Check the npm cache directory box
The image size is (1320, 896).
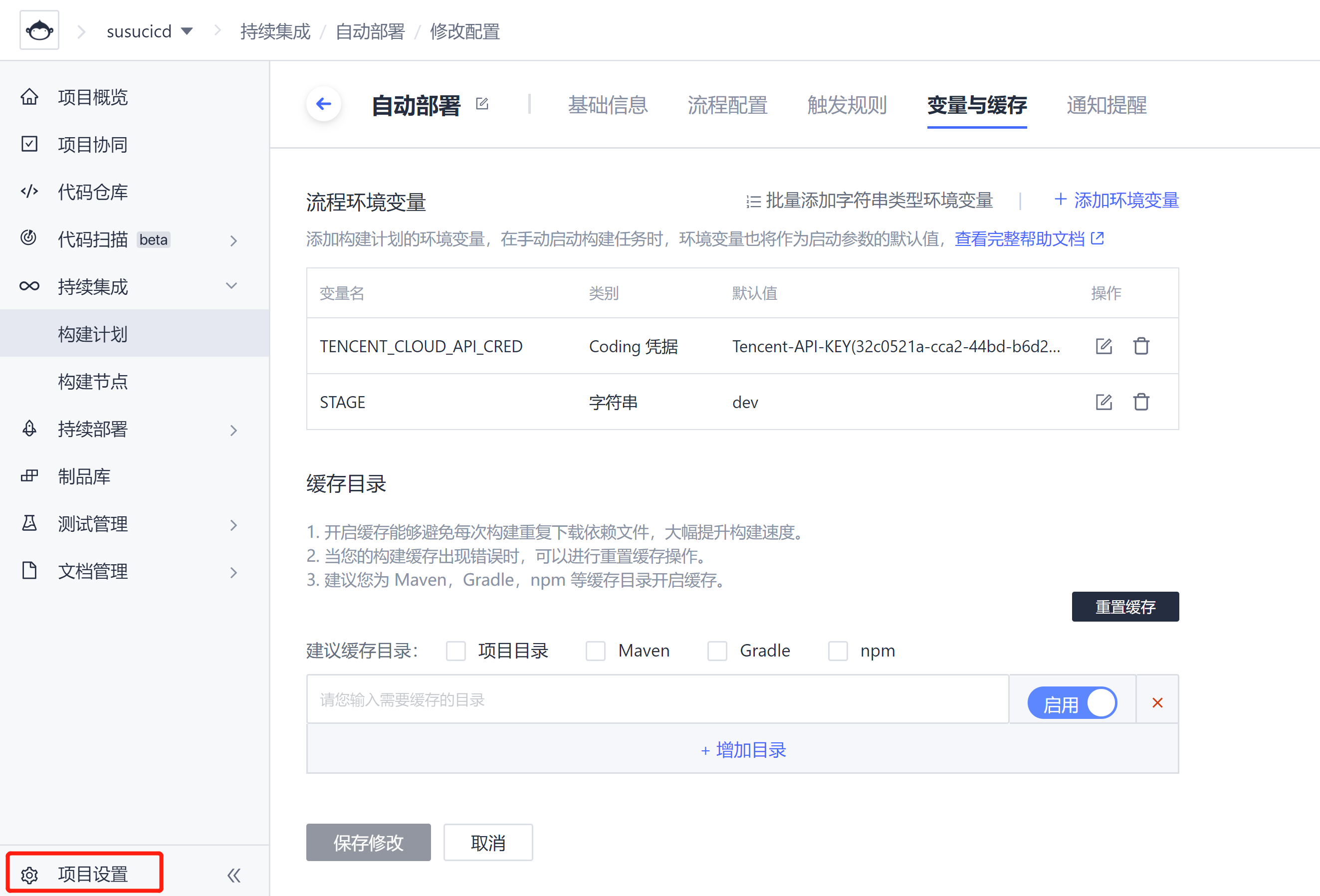pos(838,651)
